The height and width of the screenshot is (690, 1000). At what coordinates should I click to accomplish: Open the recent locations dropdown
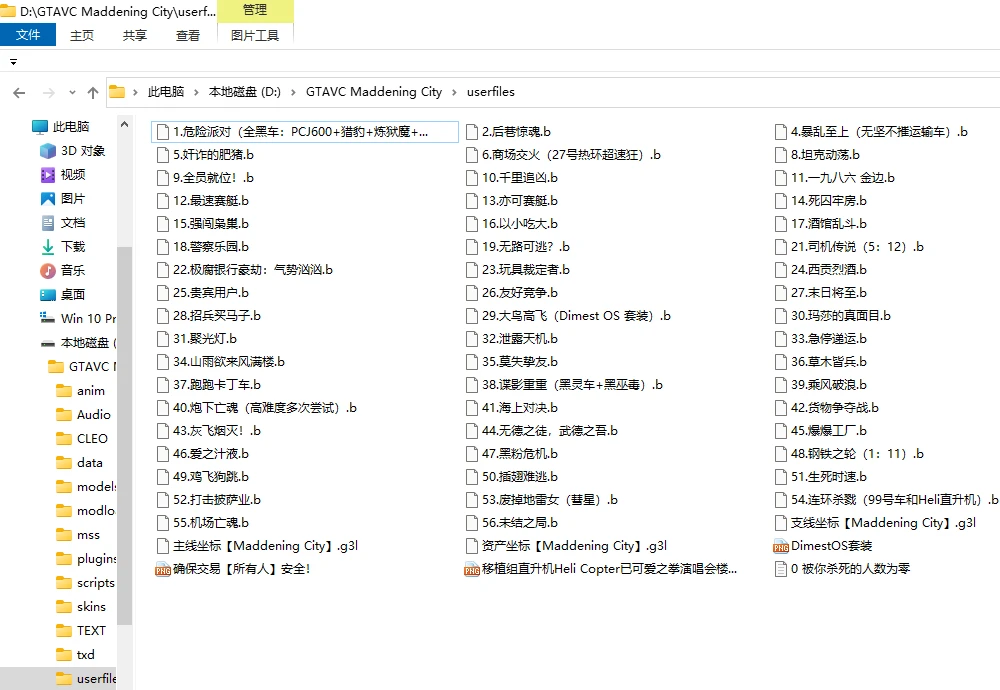tap(72, 92)
